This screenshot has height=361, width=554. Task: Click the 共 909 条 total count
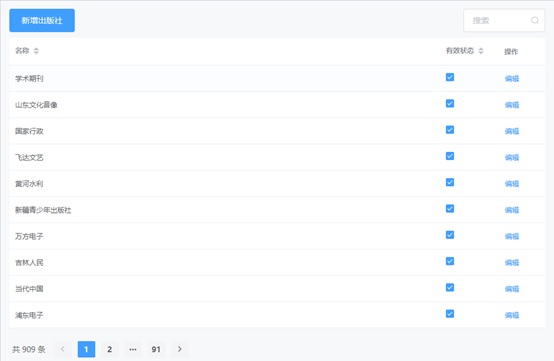coord(29,349)
